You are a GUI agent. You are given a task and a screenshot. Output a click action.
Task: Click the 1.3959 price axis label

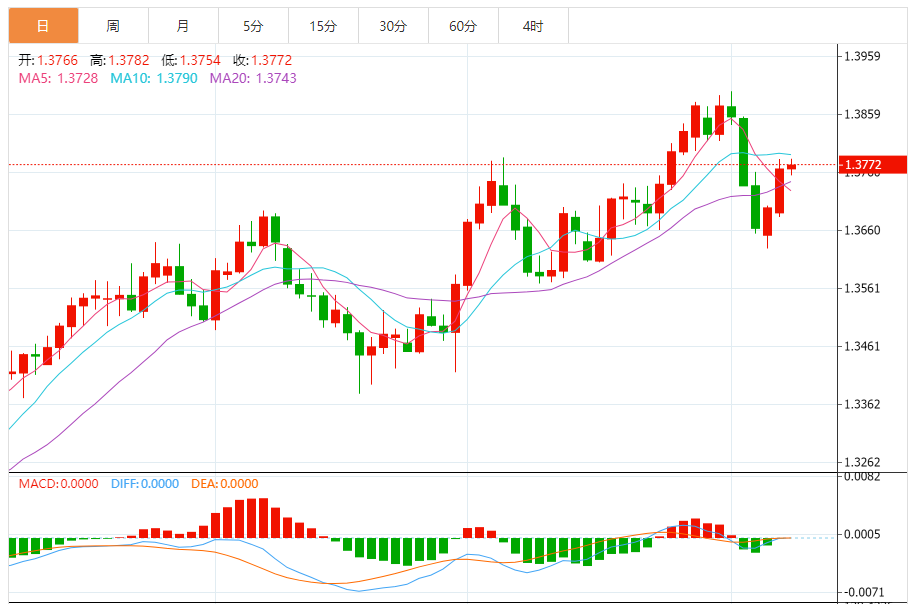(x=862, y=56)
